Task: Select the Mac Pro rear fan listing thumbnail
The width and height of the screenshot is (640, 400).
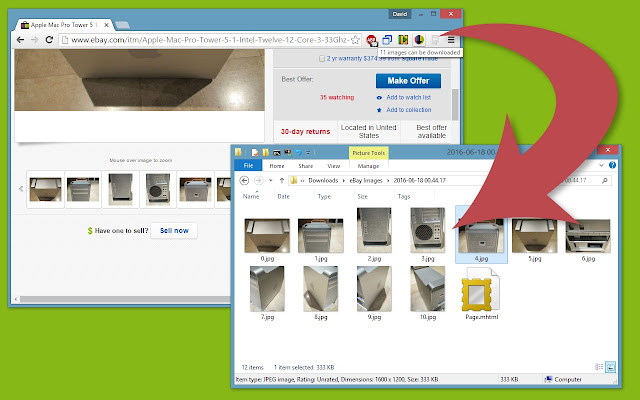Action: click(x=158, y=189)
